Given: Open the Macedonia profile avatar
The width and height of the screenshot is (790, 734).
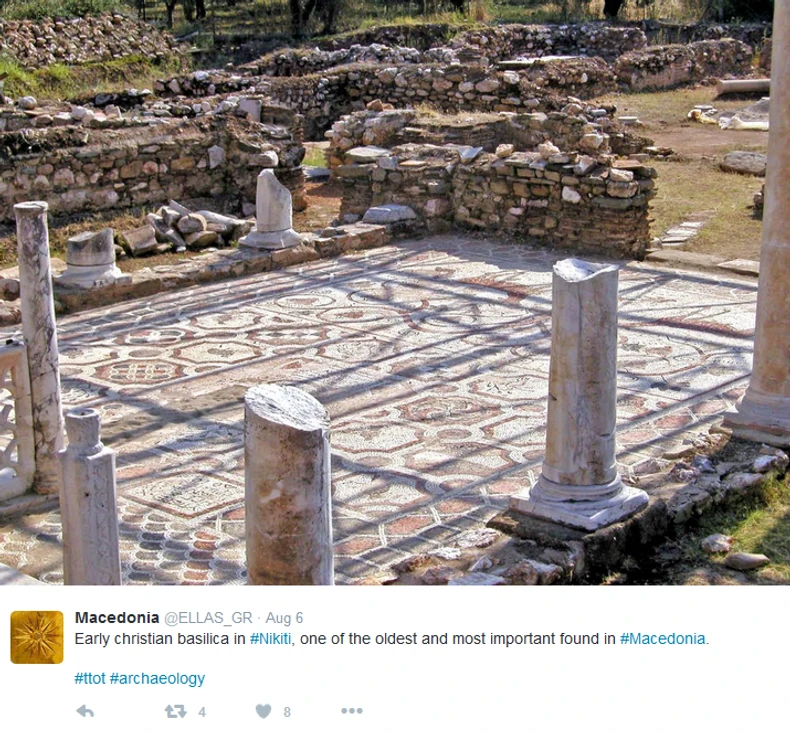Looking at the screenshot, I should pyautogui.click(x=37, y=637).
